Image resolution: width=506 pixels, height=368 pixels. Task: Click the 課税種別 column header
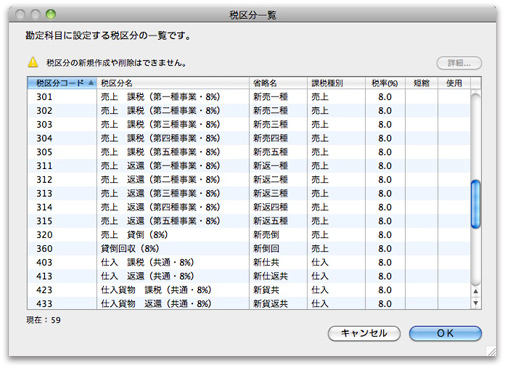tap(336, 83)
